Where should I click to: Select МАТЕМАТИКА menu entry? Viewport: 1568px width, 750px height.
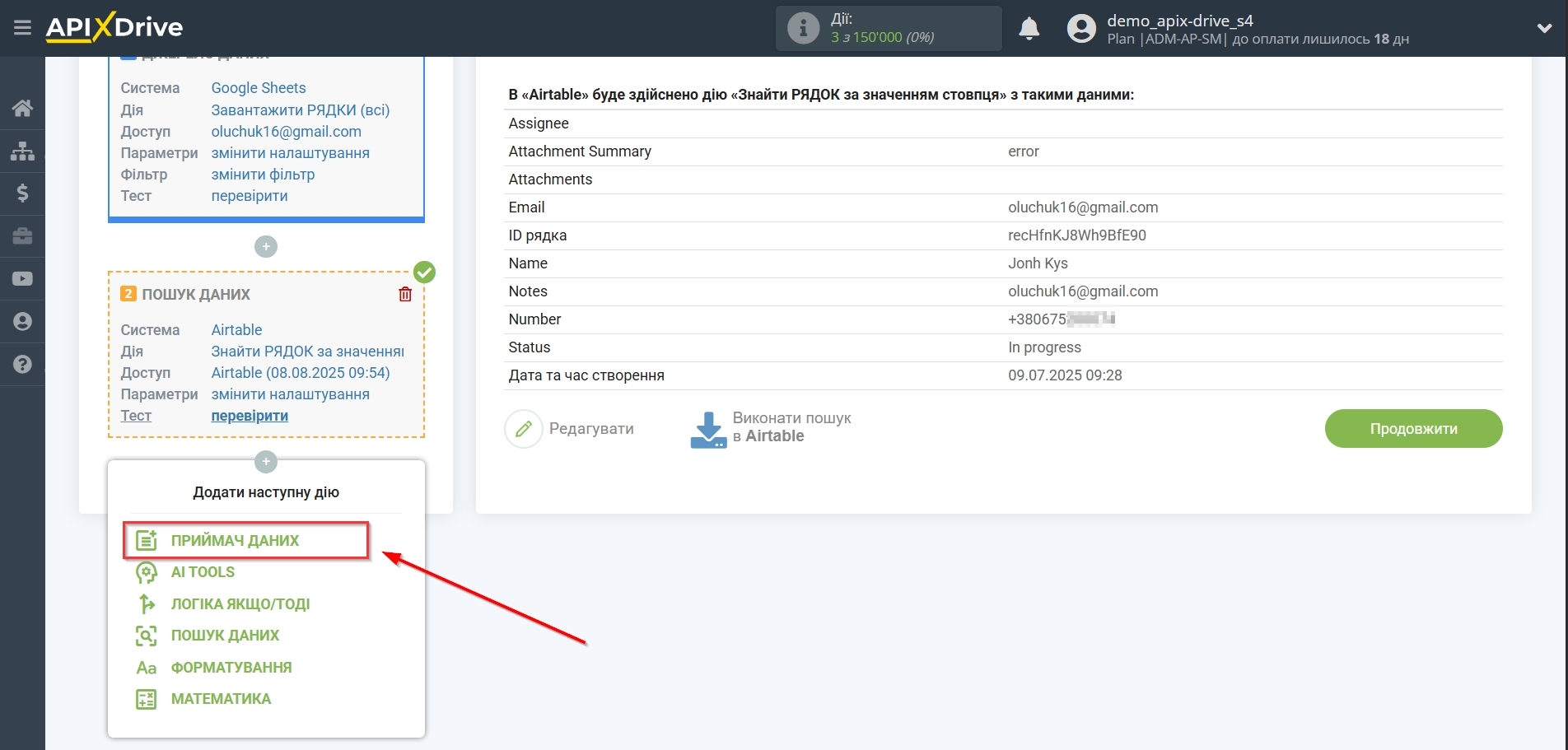[x=221, y=699]
